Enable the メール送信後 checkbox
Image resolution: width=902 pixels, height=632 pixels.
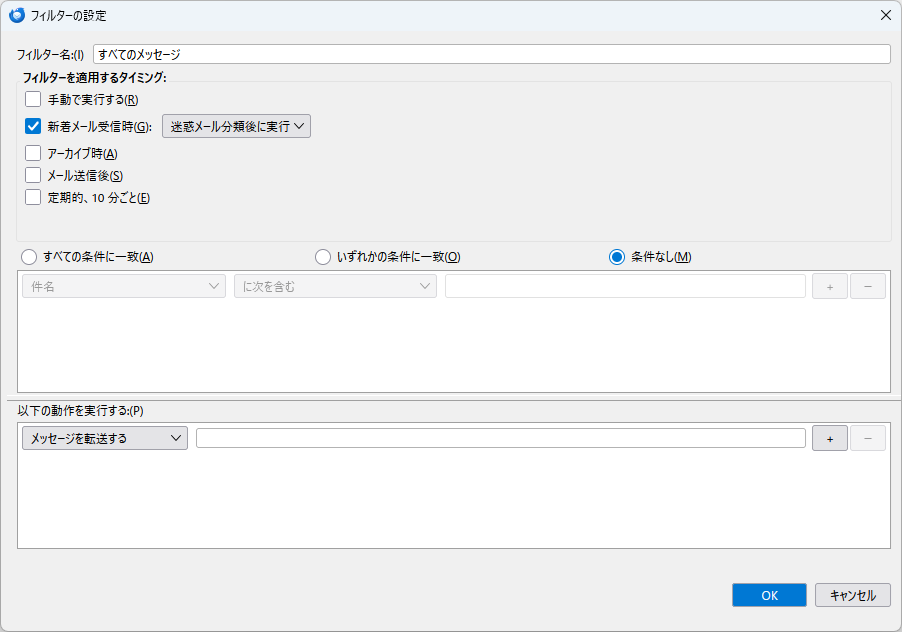33,175
